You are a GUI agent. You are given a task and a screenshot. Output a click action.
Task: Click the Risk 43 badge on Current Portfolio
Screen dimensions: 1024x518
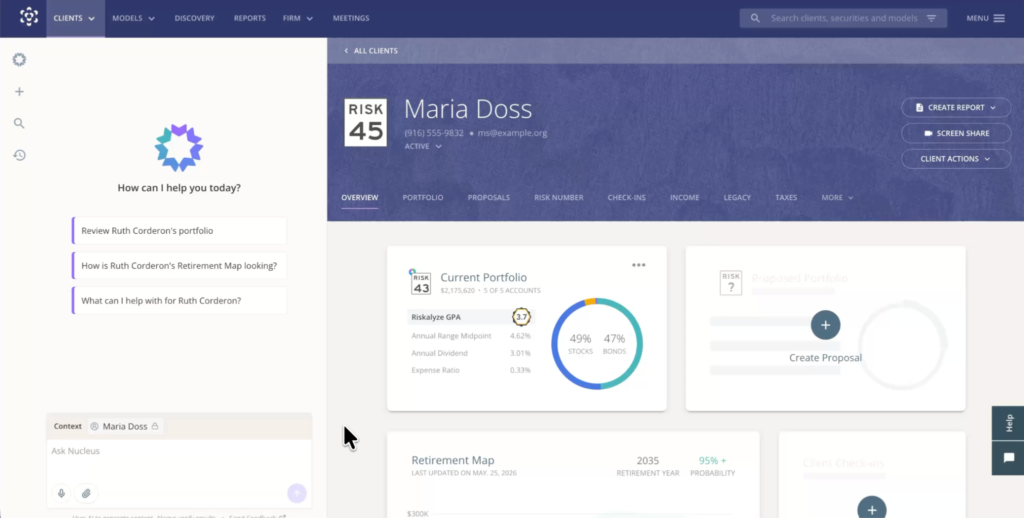click(x=421, y=283)
